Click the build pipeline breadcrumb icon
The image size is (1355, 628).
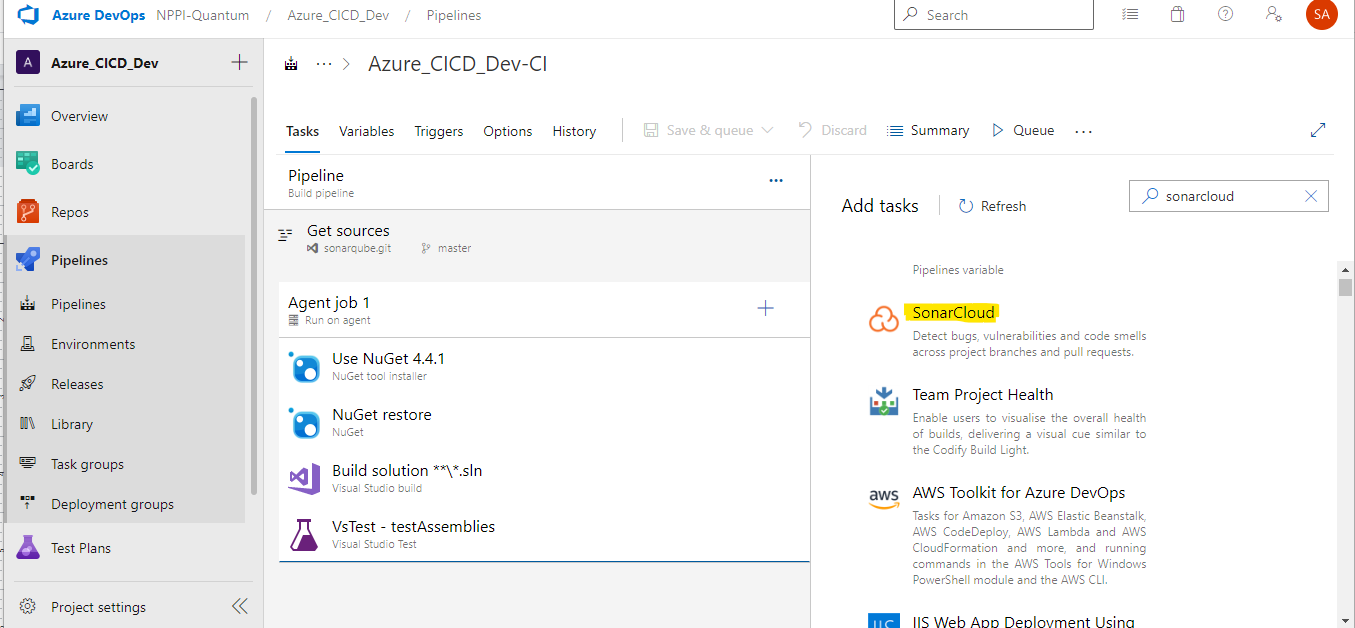pyautogui.click(x=291, y=64)
